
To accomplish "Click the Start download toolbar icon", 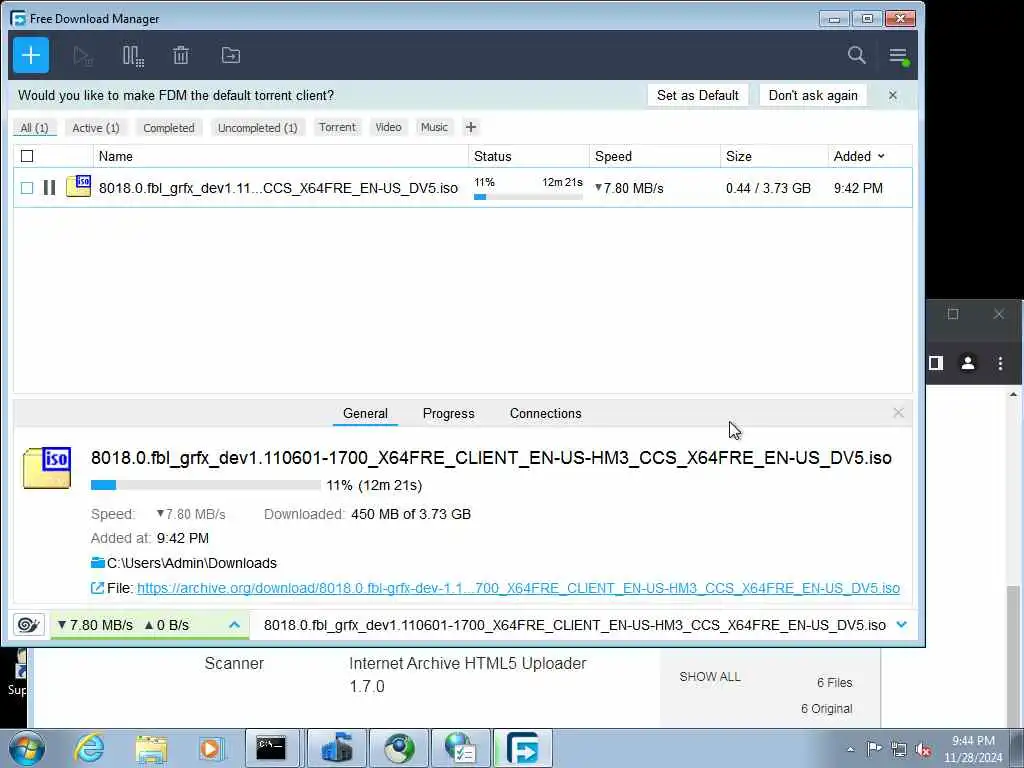I will pyautogui.click(x=82, y=56).
